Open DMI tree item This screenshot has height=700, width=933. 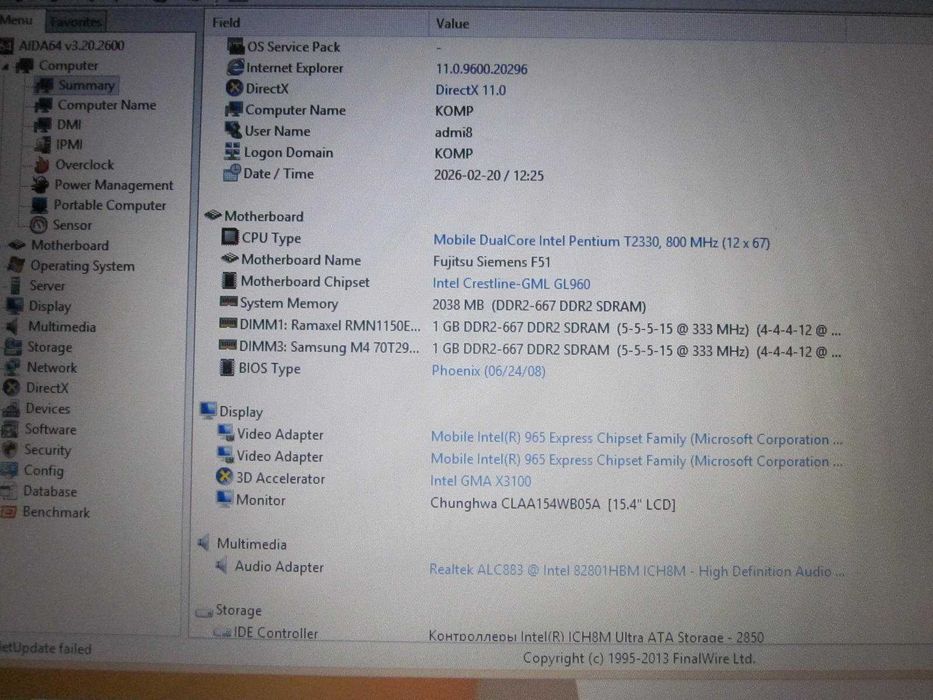tap(69, 124)
